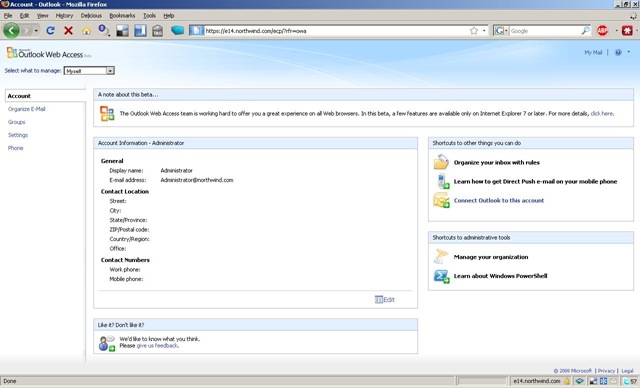Go to the Home page icon
The width and height of the screenshot is (640, 388).
(87, 31)
